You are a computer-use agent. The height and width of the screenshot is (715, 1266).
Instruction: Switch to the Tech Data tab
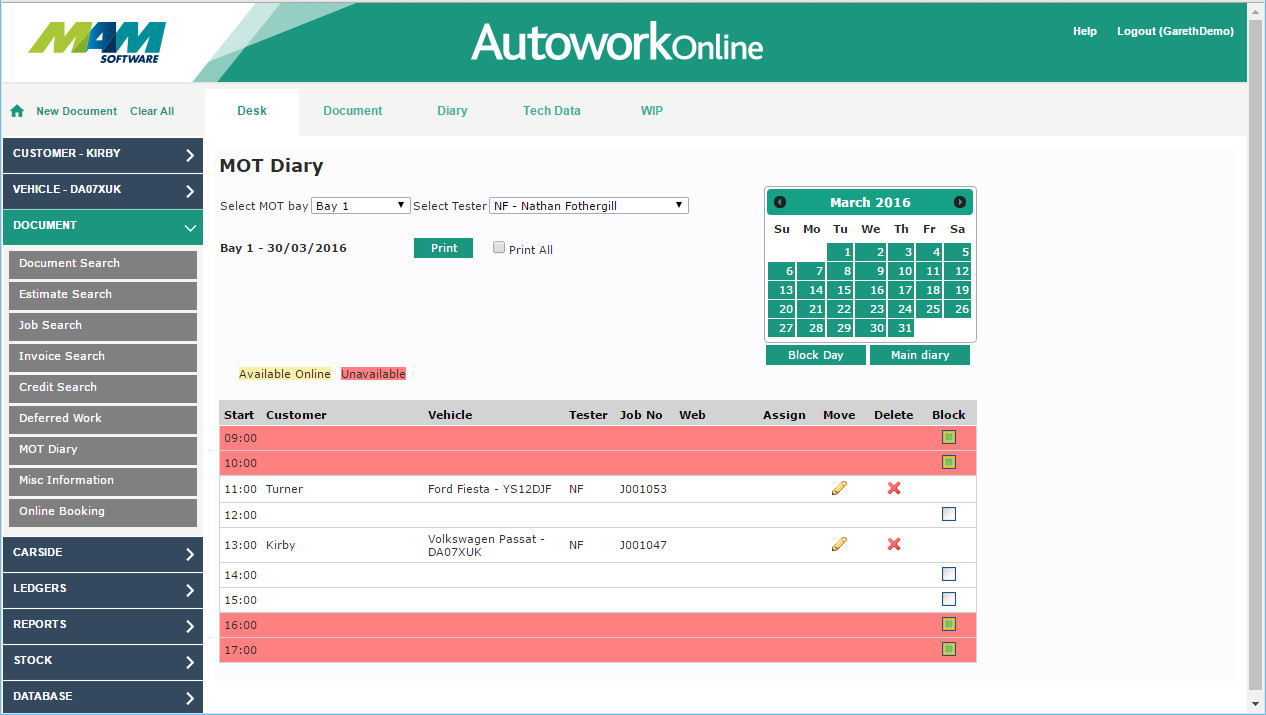pyautogui.click(x=551, y=111)
